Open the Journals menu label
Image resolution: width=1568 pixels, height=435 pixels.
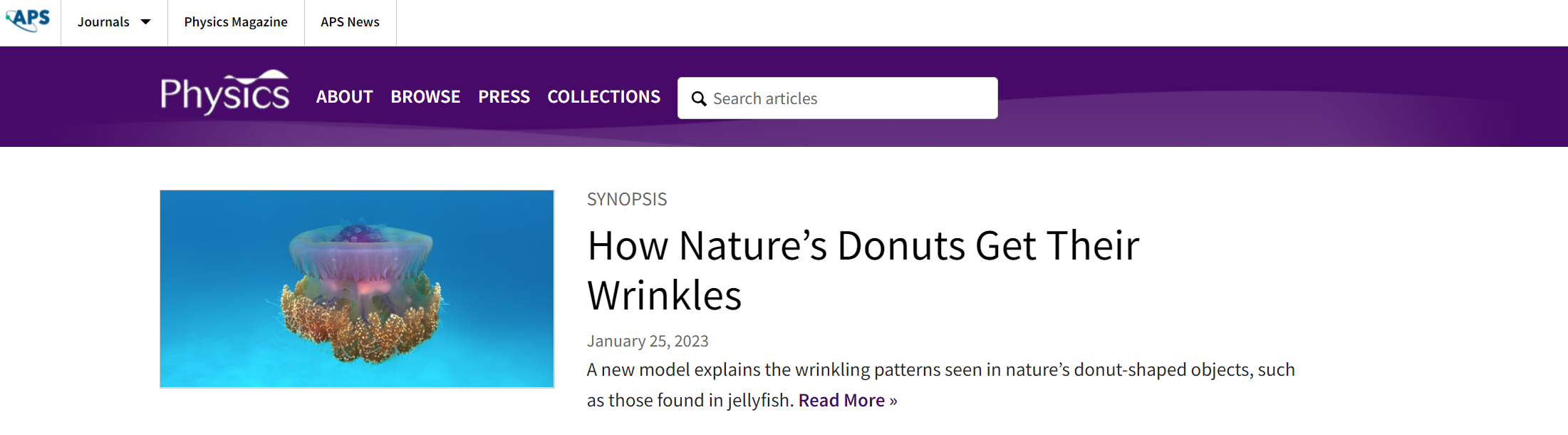(103, 22)
